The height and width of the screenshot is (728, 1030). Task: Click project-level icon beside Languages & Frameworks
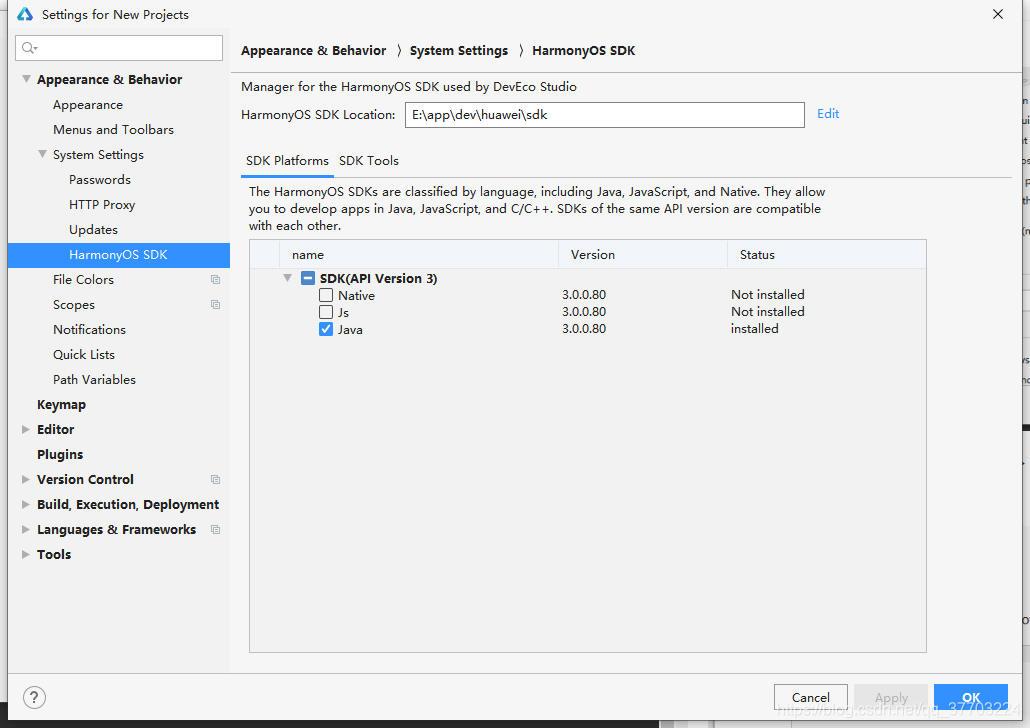click(215, 530)
